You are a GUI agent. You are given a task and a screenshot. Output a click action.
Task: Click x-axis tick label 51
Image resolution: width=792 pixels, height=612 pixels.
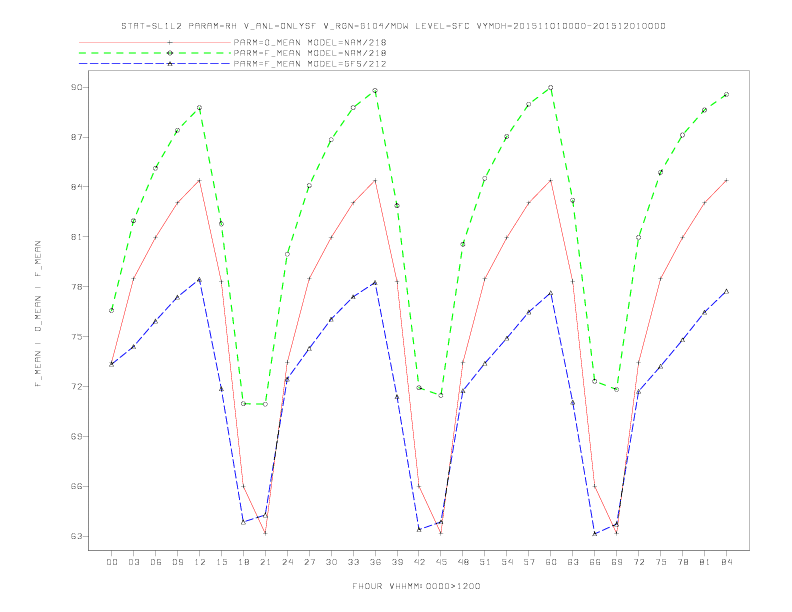click(x=485, y=562)
